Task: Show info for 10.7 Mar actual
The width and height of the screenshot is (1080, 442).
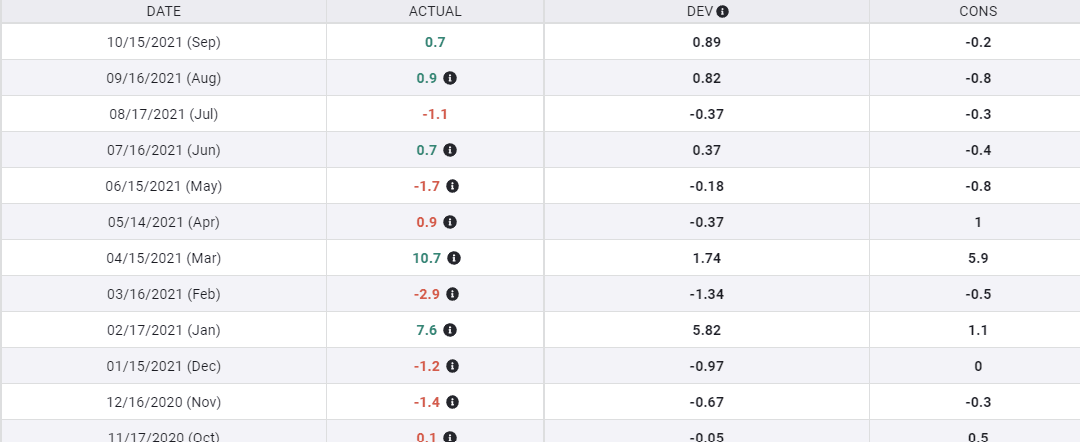Action: pyautogui.click(x=454, y=258)
